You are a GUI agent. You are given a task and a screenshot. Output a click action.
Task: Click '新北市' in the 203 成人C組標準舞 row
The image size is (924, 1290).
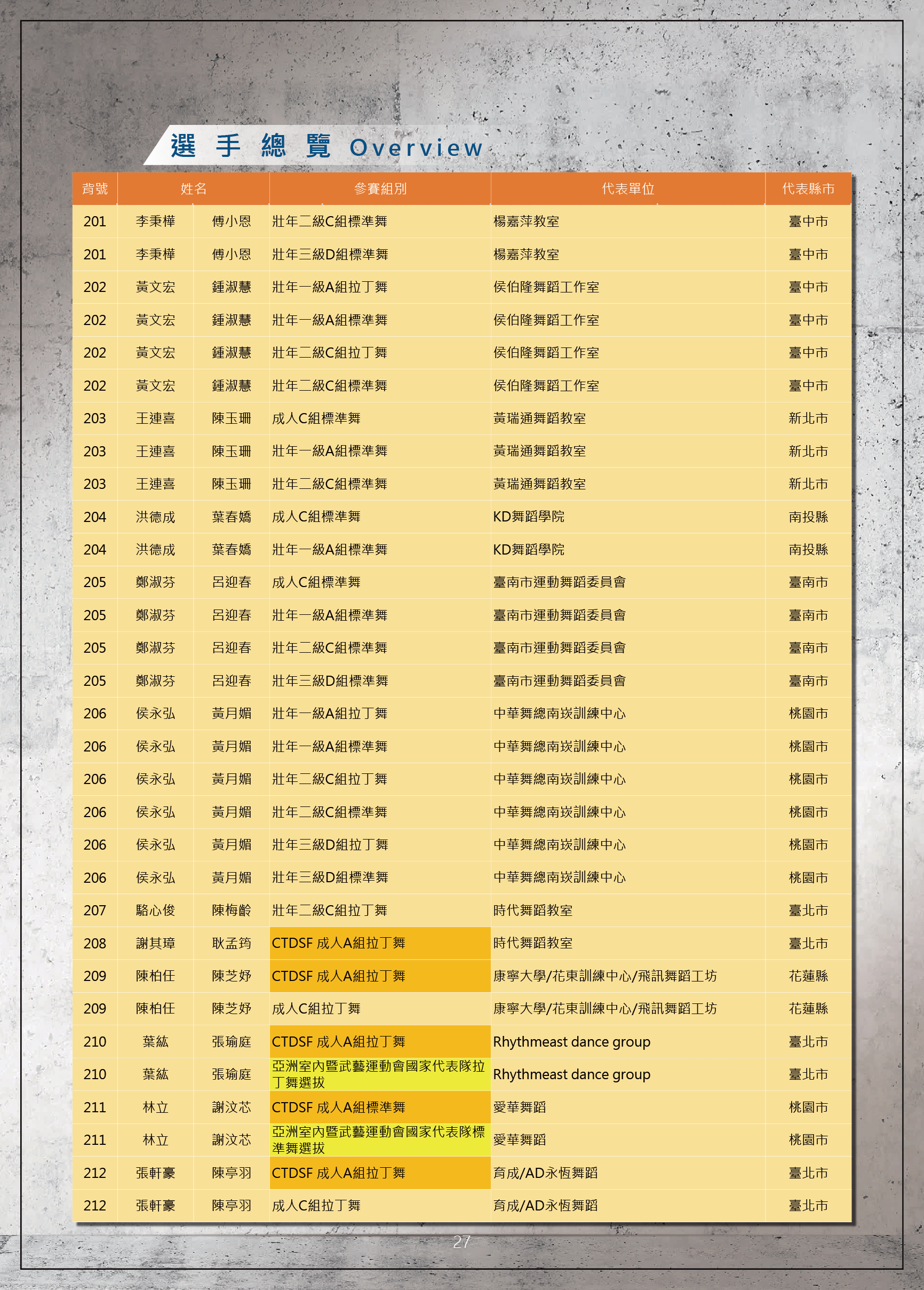(x=808, y=418)
